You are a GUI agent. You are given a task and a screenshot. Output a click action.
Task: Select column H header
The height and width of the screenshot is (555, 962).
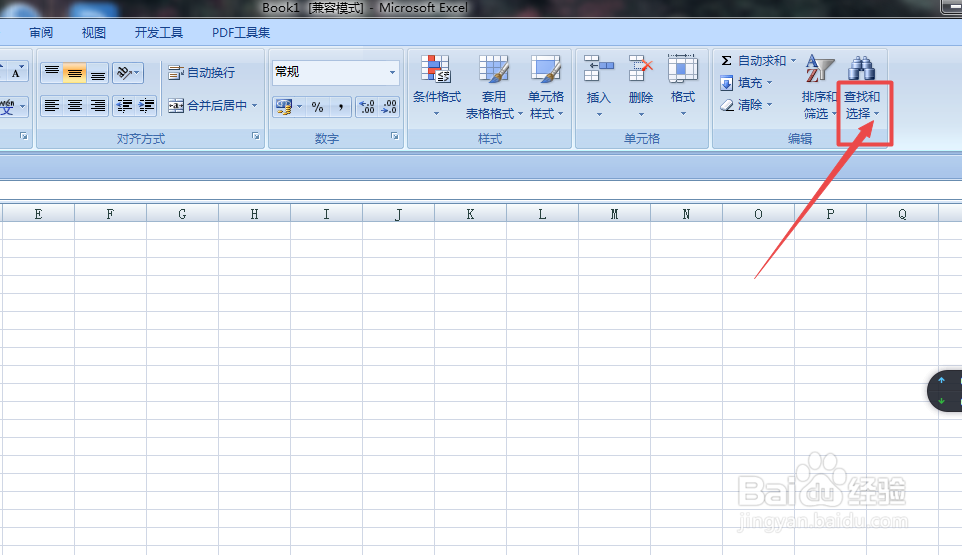(x=254, y=213)
